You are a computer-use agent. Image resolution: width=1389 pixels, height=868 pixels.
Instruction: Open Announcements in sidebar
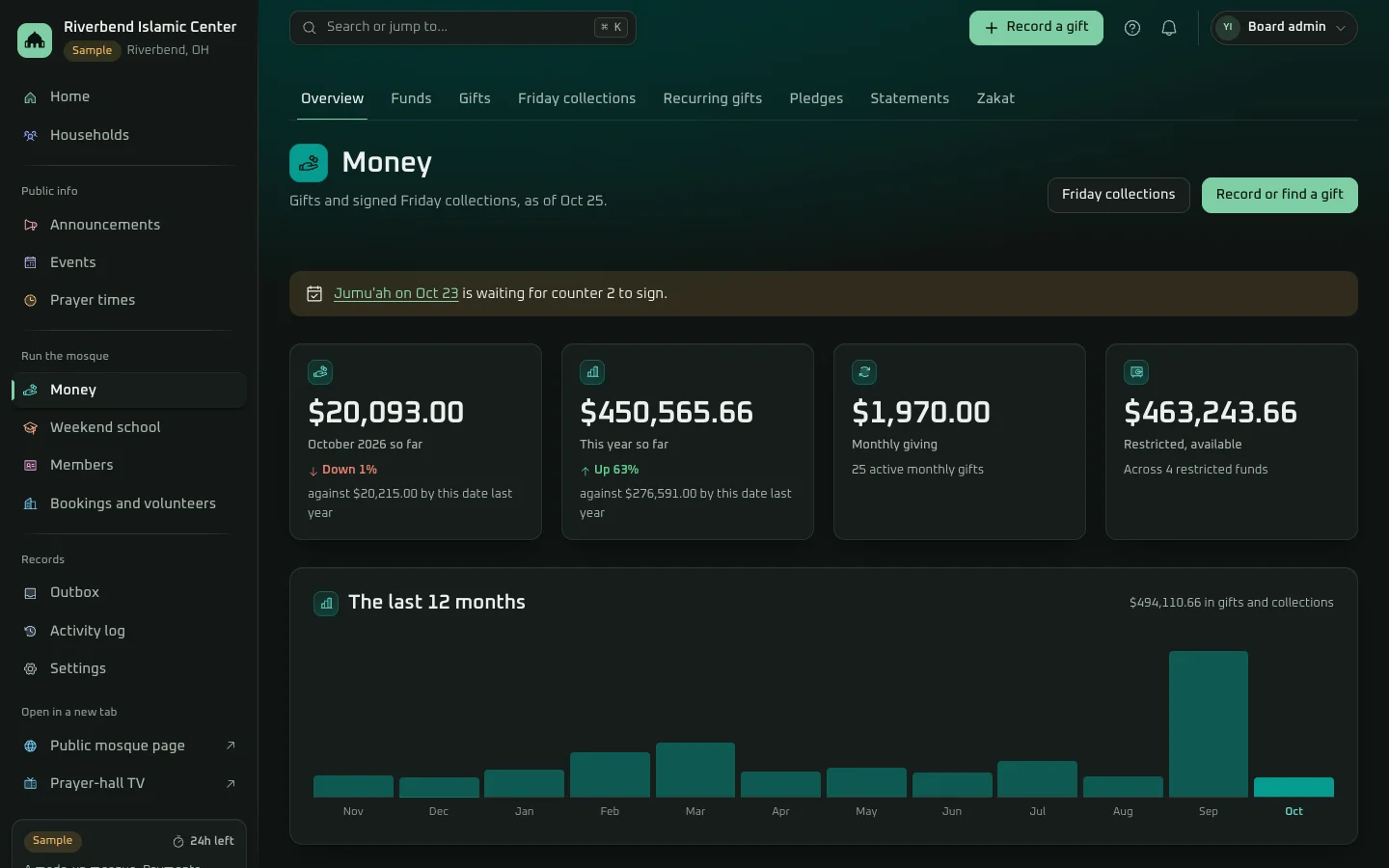(129, 225)
